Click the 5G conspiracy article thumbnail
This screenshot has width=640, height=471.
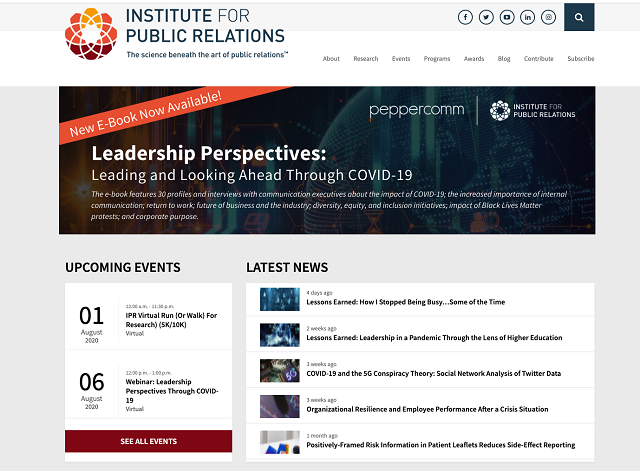[280, 371]
